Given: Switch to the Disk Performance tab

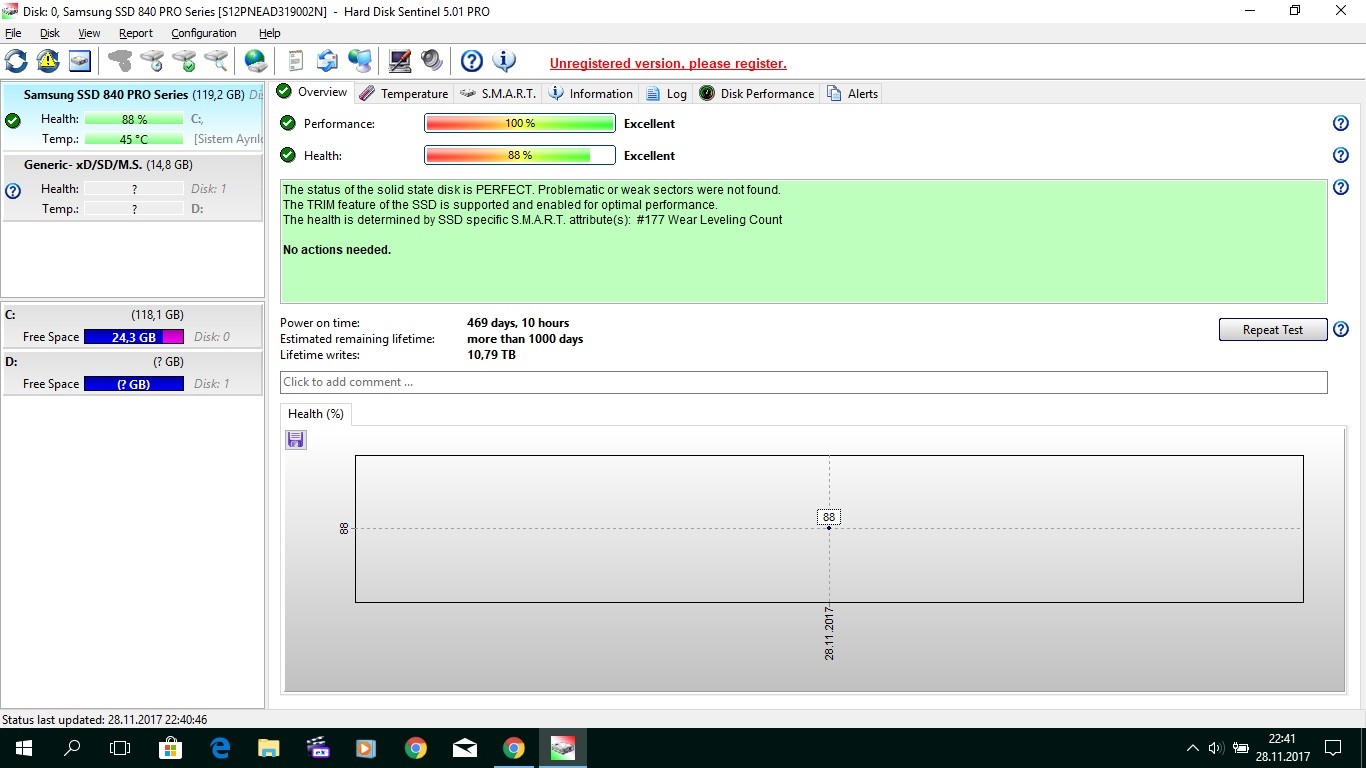Looking at the screenshot, I should pyautogui.click(x=756, y=94).
